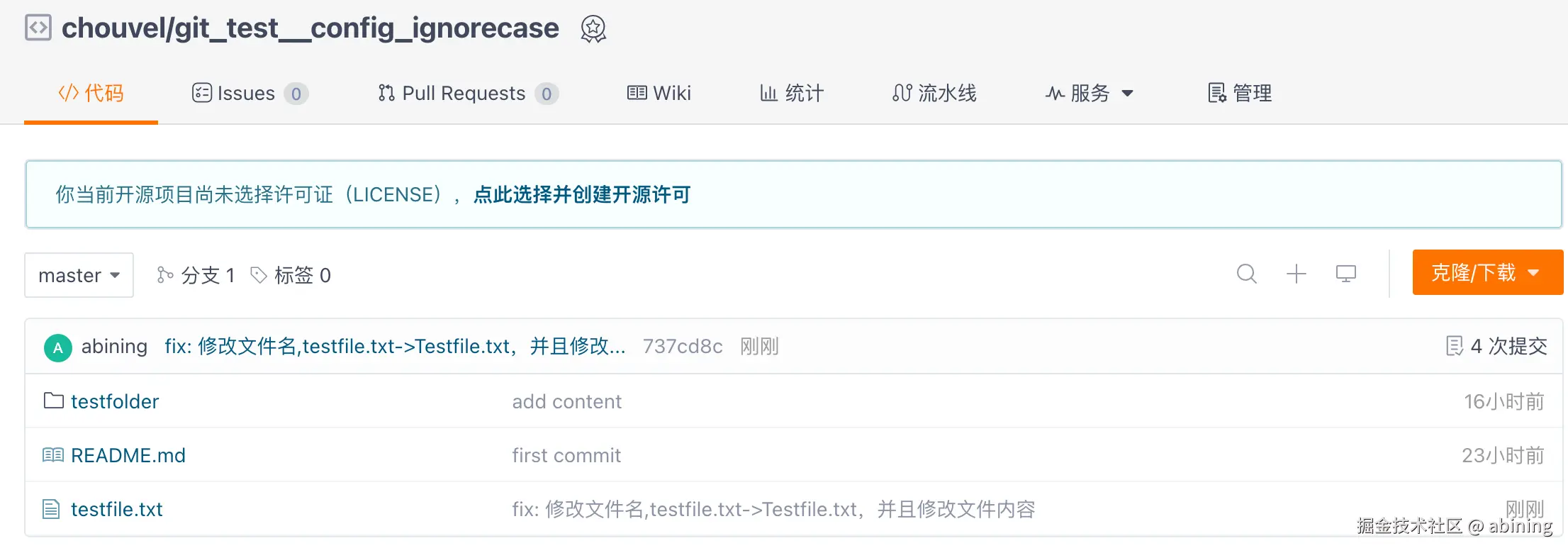The image size is (1568, 553).
Task: Click the search magnifier icon
Action: [1246, 274]
